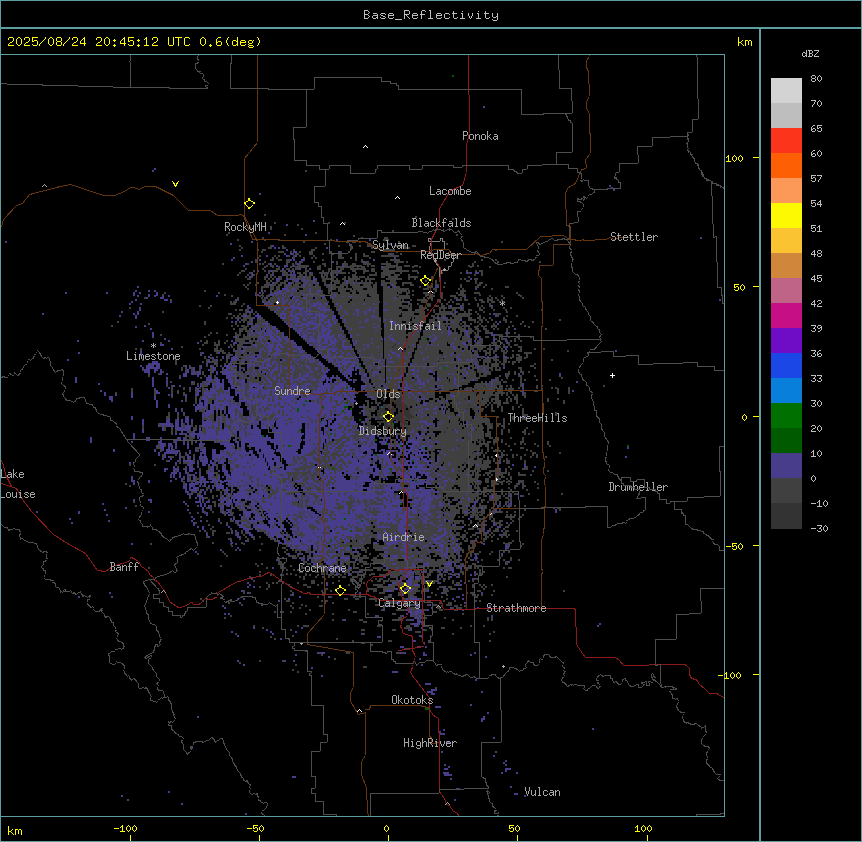
Task: Click the Stettler town label
Action: (634, 237)
